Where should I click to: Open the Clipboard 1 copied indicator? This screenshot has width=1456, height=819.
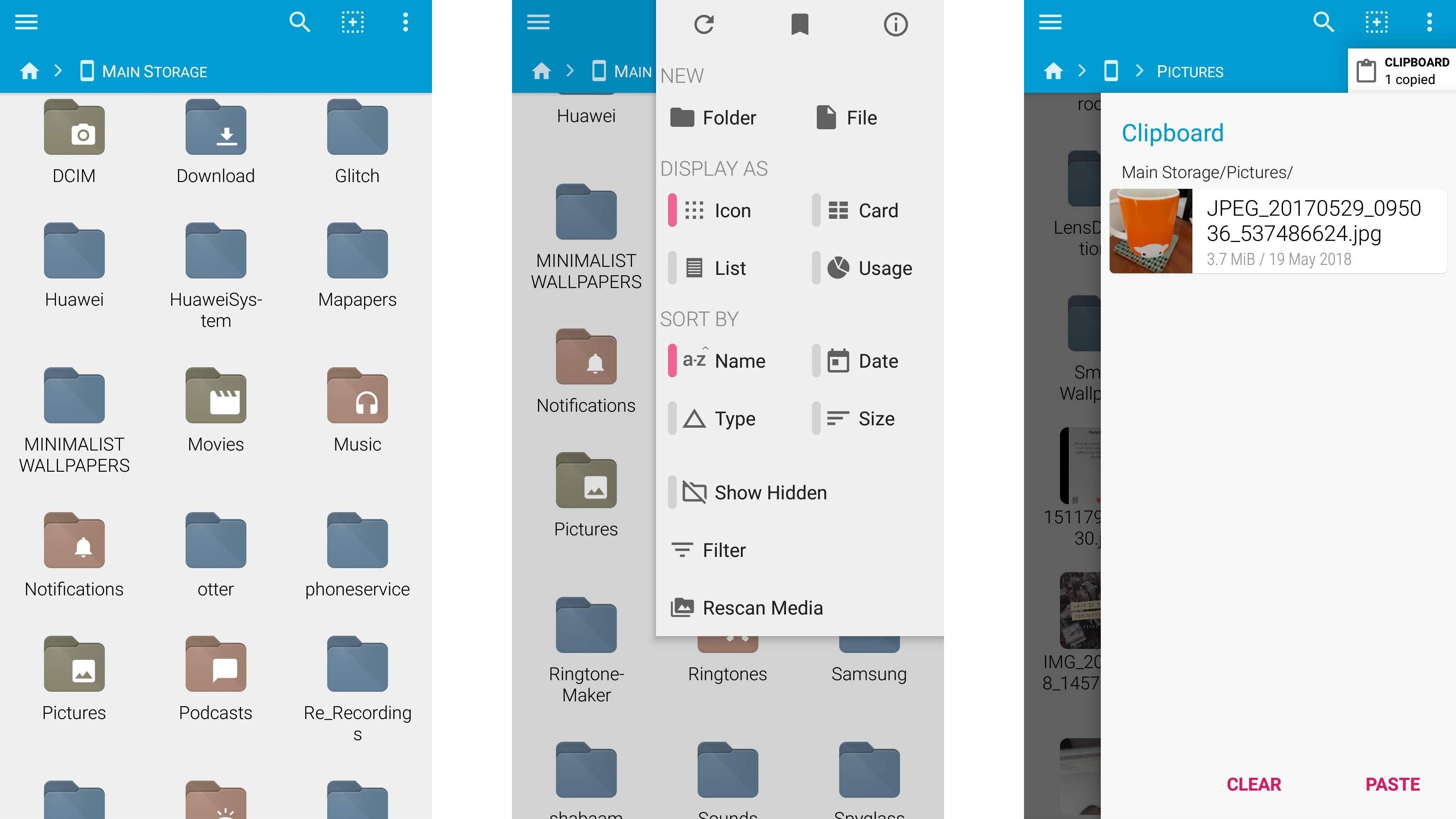click(1402, 71)
